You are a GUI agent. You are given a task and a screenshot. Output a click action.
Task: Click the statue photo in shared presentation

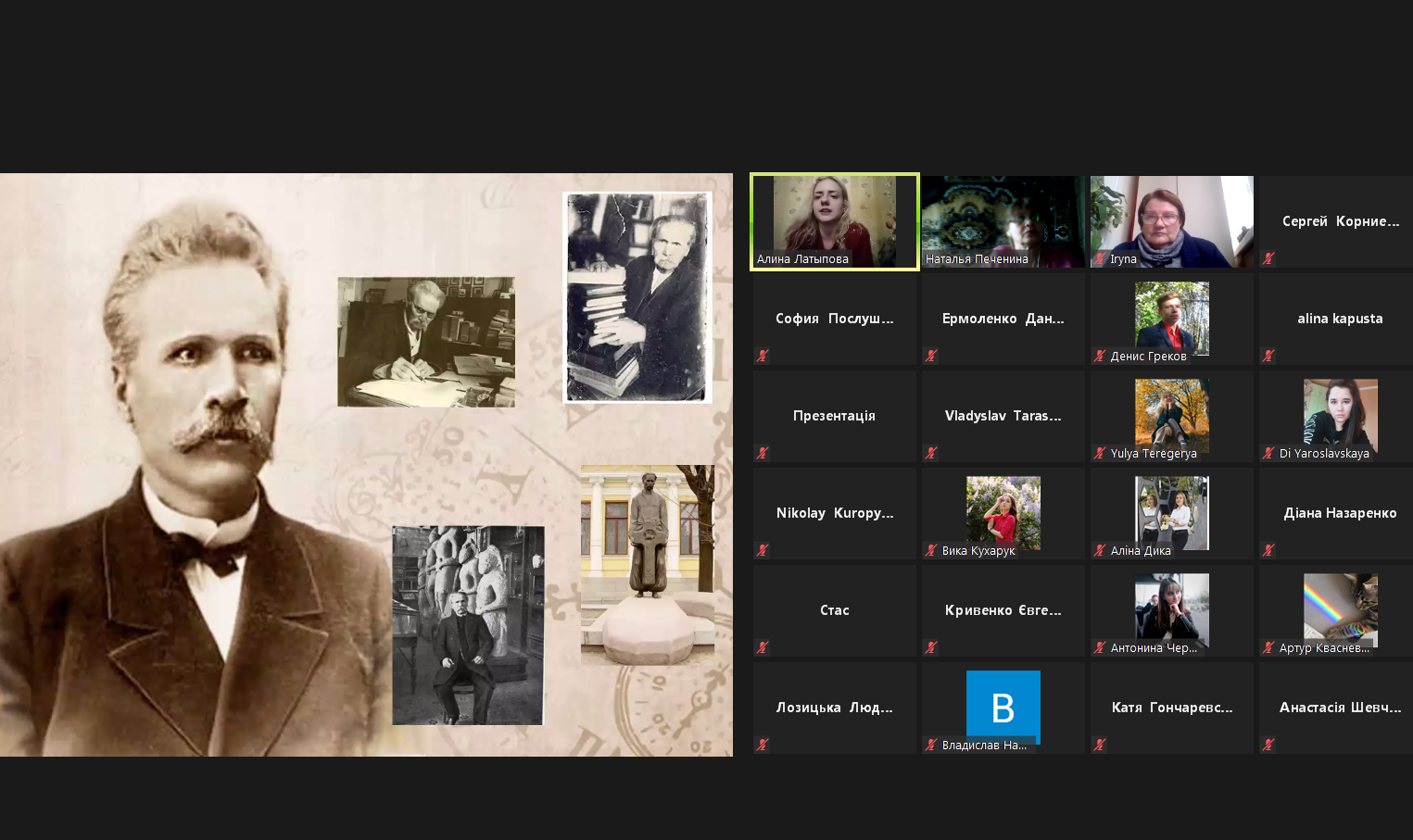pos(647,564)
